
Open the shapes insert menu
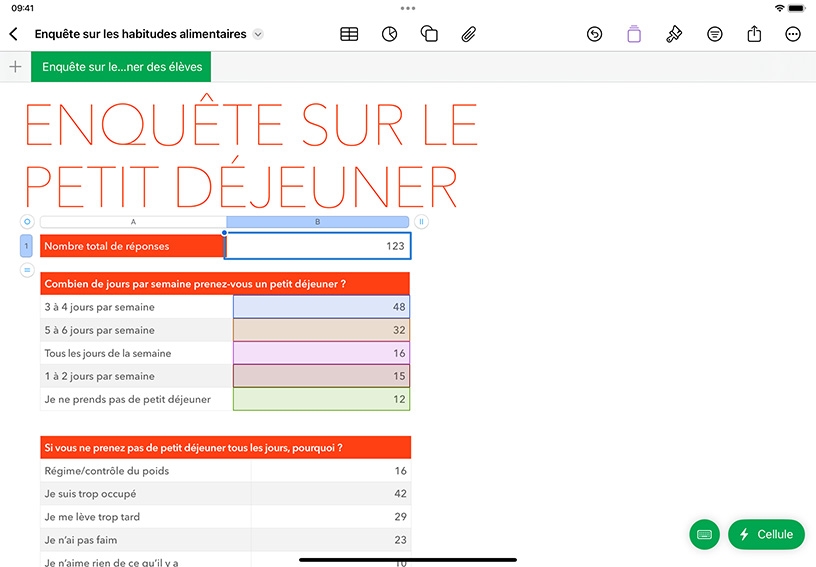click(x=429, y=34)
